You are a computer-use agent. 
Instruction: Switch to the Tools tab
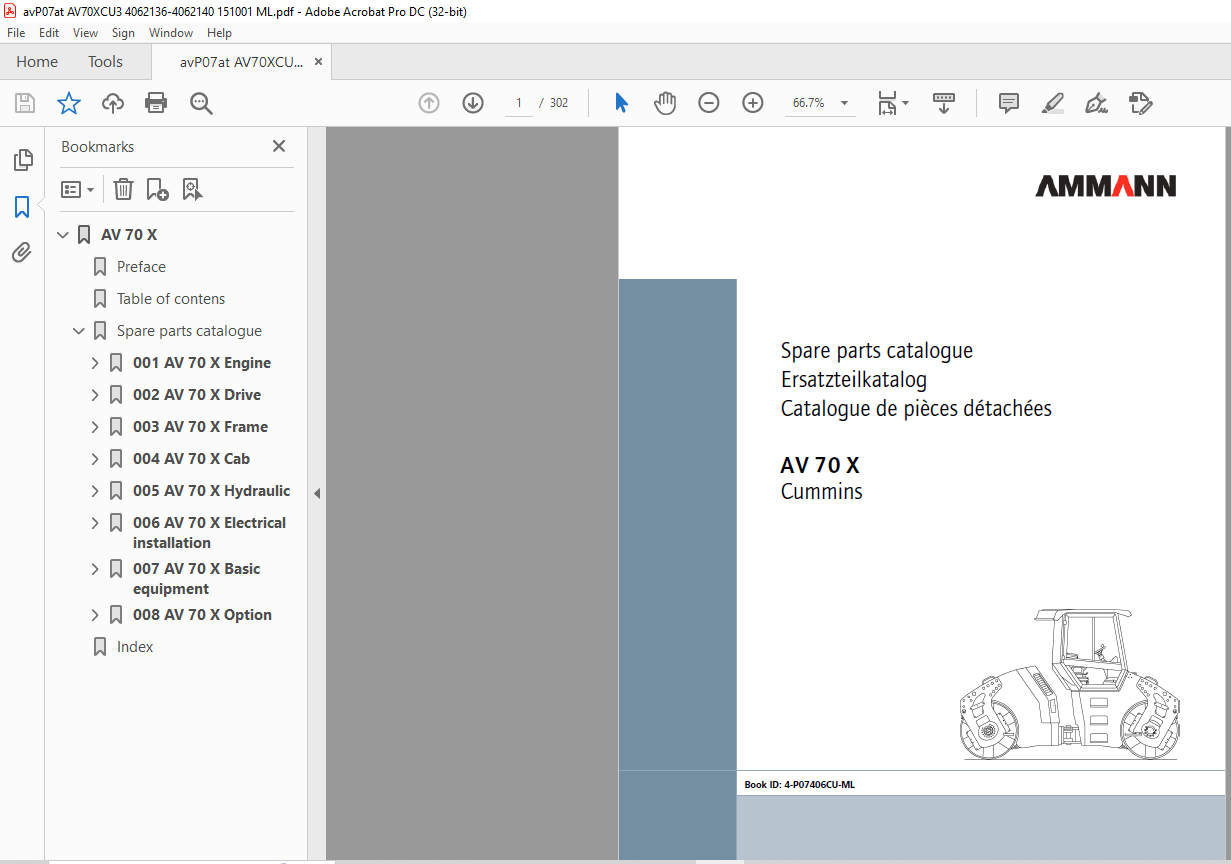click(x=105, y=62)
